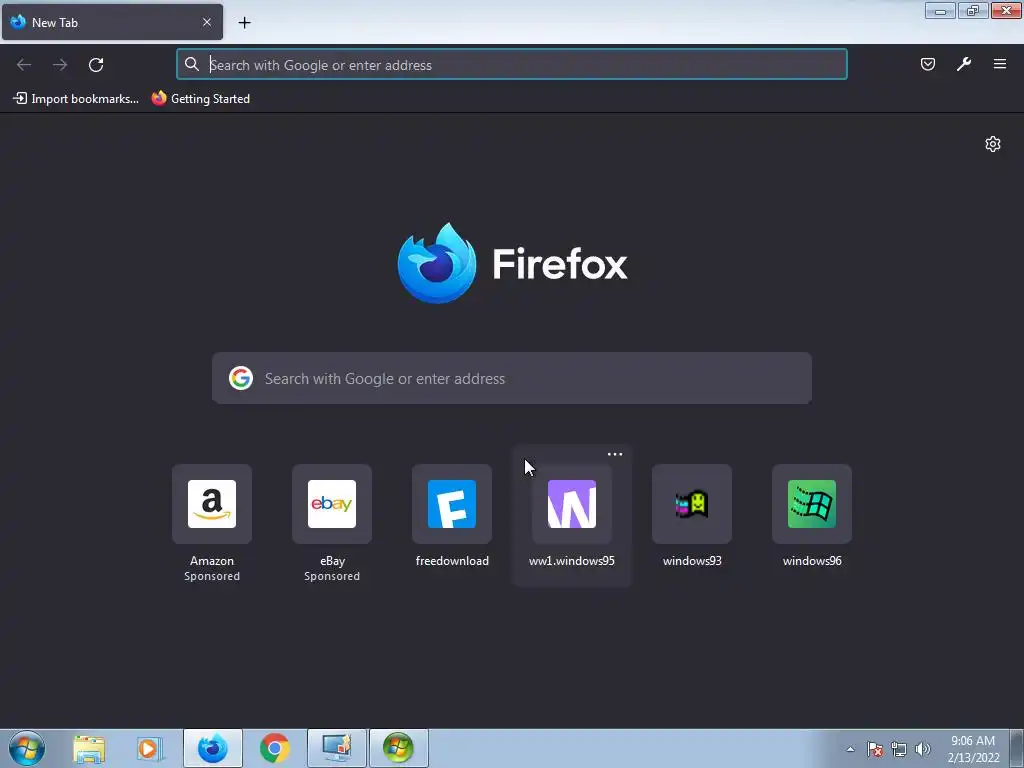The width and height of the screenshot is (1024, 768).
Task: Select the New Tab tab
Action: tap(112, 22)
